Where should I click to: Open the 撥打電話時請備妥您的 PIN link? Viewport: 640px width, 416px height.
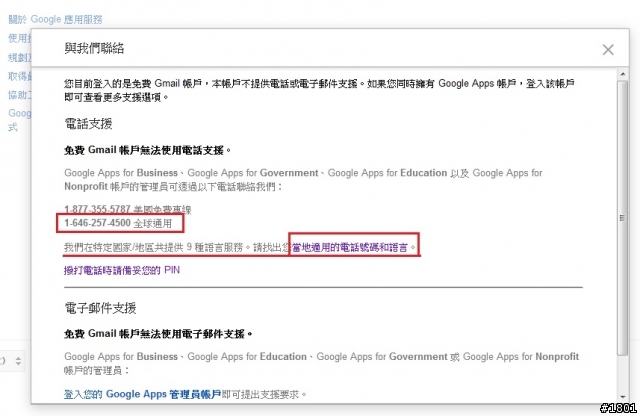coord(122,270)
